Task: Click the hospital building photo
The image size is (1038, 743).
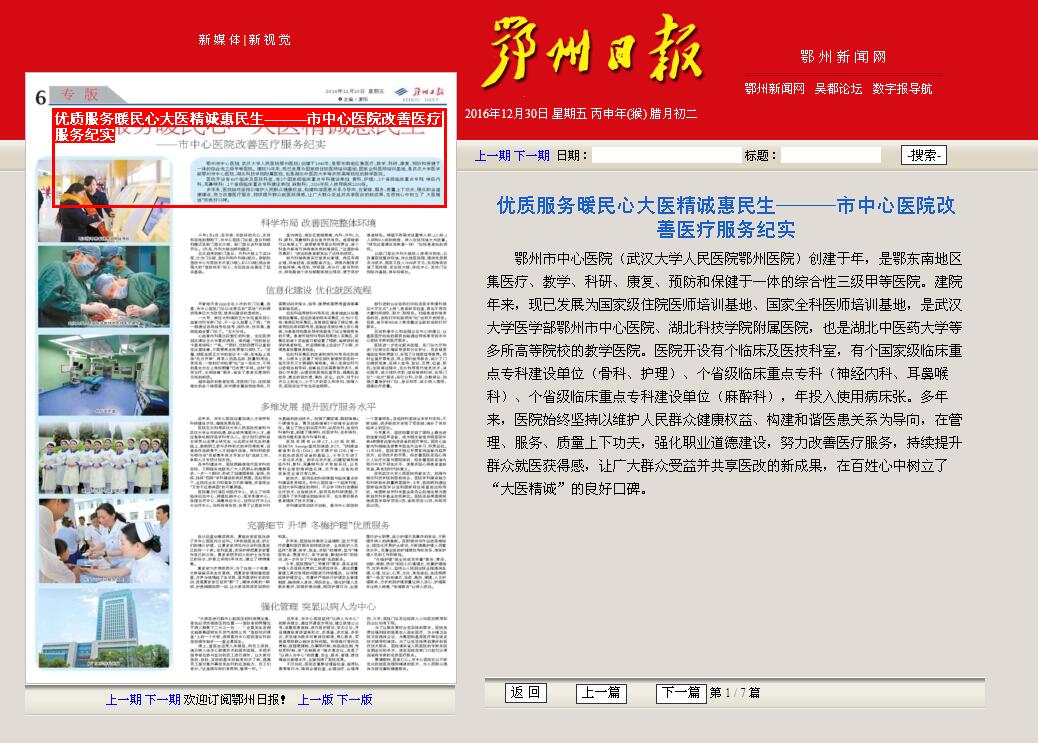Action: point(104,627)
